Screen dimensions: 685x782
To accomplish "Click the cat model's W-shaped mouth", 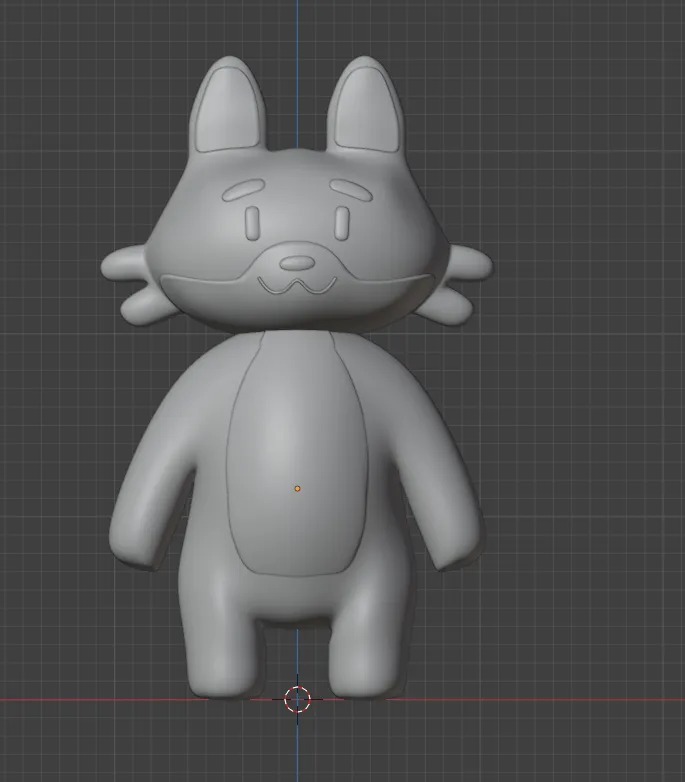I will [x=297, y=285].
